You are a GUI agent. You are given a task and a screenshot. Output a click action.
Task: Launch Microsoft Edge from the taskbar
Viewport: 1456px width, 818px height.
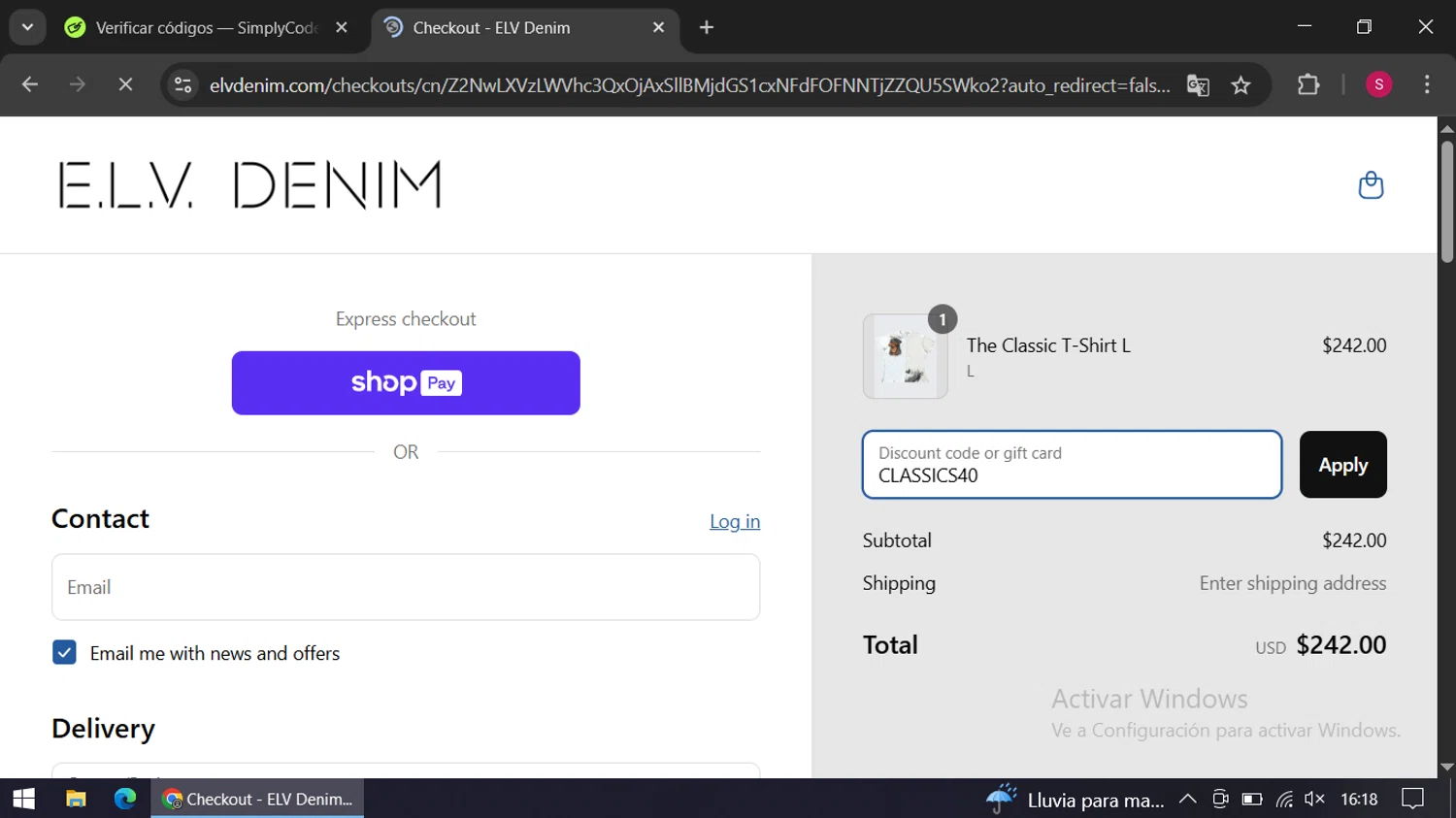click(x=125, y=799)
